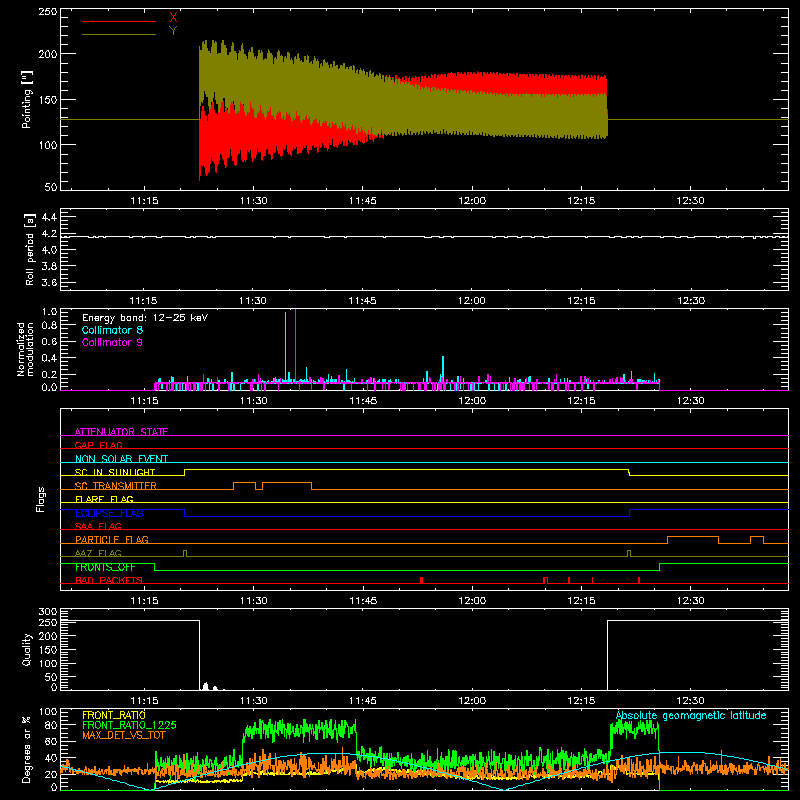Click the first PARTICLE_FLAG raised pulse after 12:25
The width and height of the screenshot is (800, 800).
(x=693, y=540)
